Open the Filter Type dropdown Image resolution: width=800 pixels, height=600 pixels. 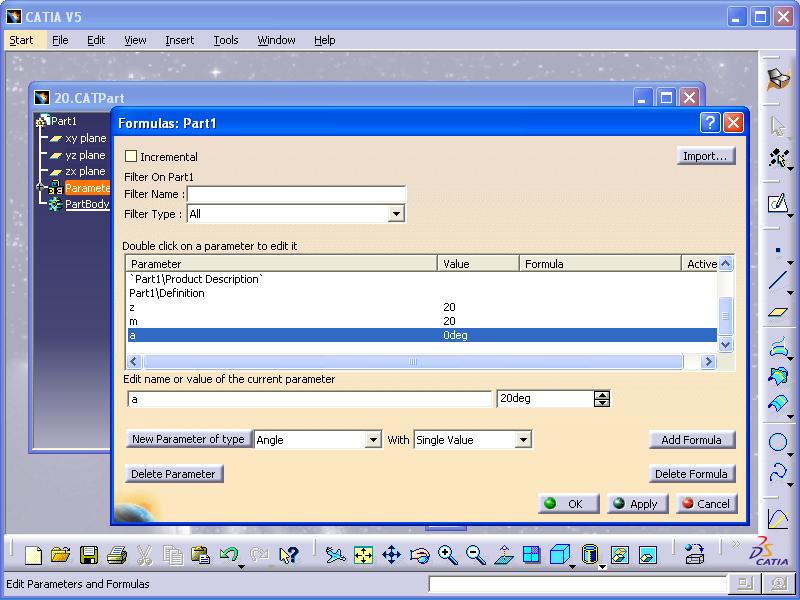click(x=396, y=214)
